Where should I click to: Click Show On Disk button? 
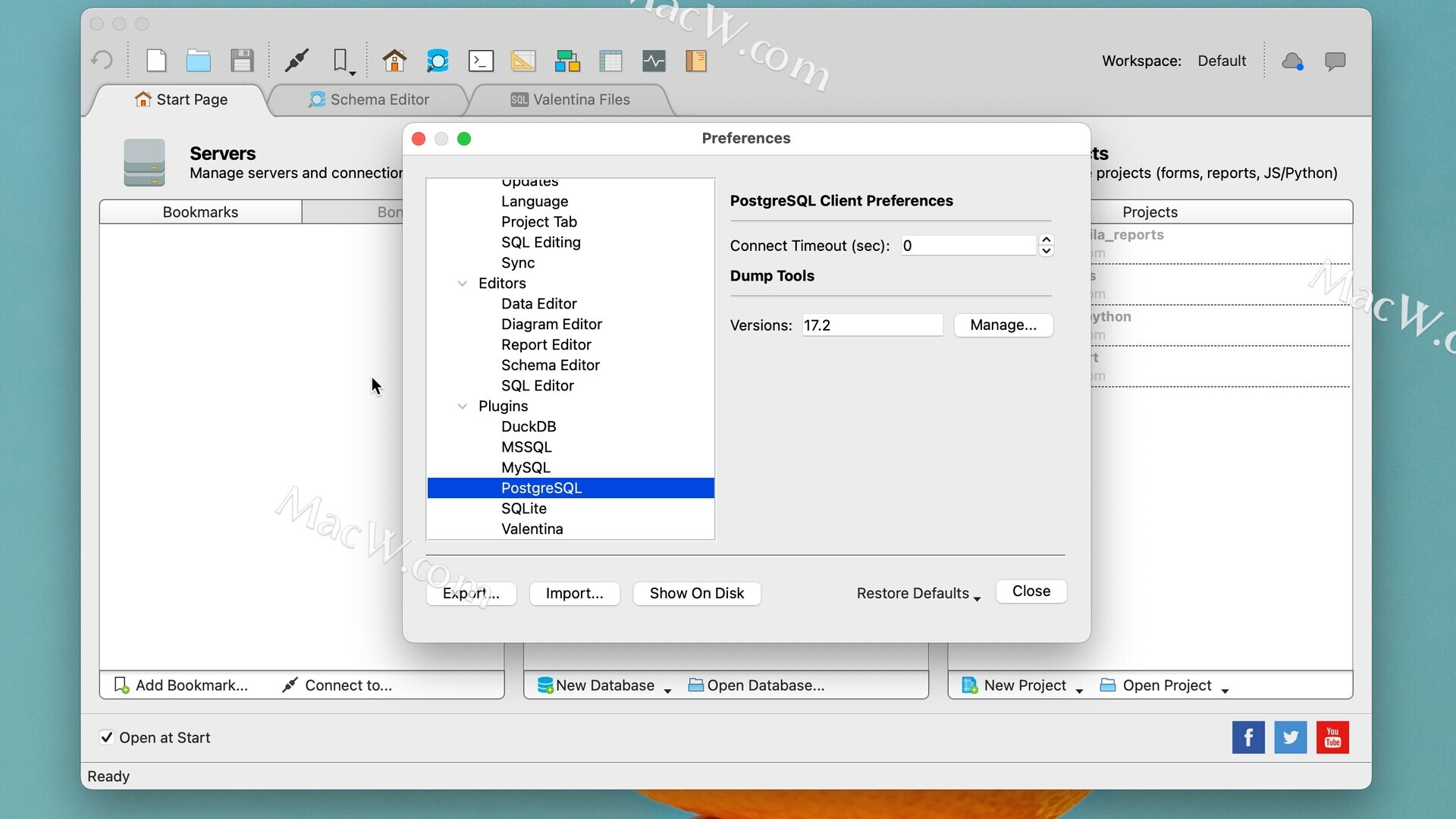coord(697,594)
